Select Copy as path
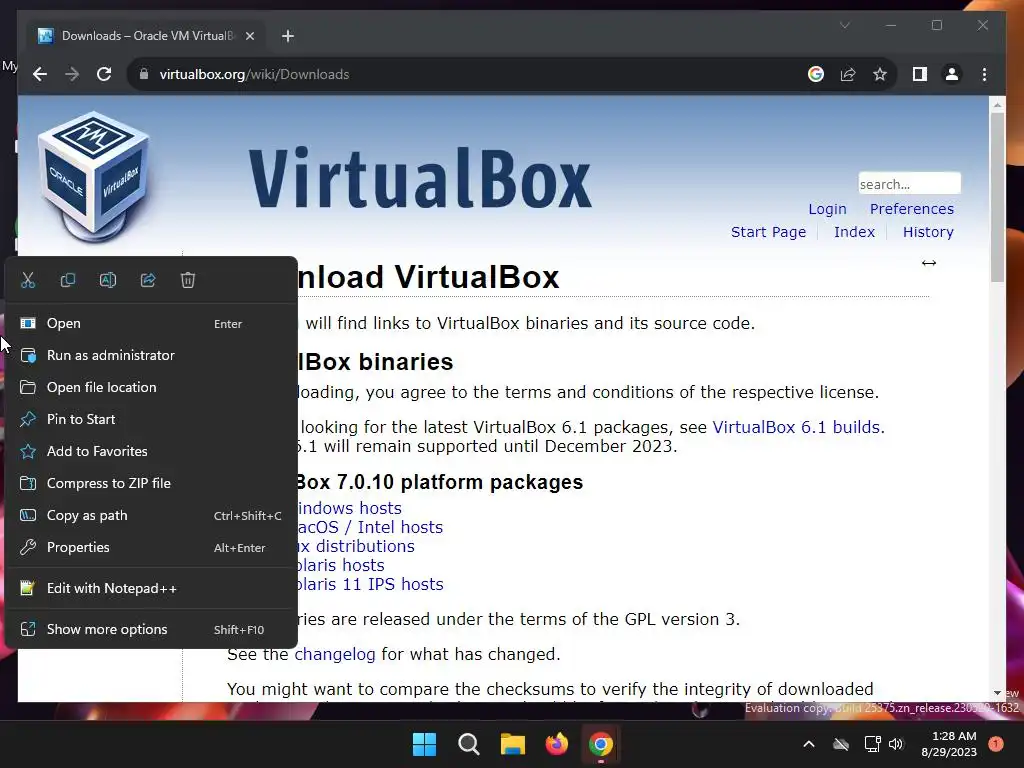Screen dimensions: 1024x768 click(151, 515)
